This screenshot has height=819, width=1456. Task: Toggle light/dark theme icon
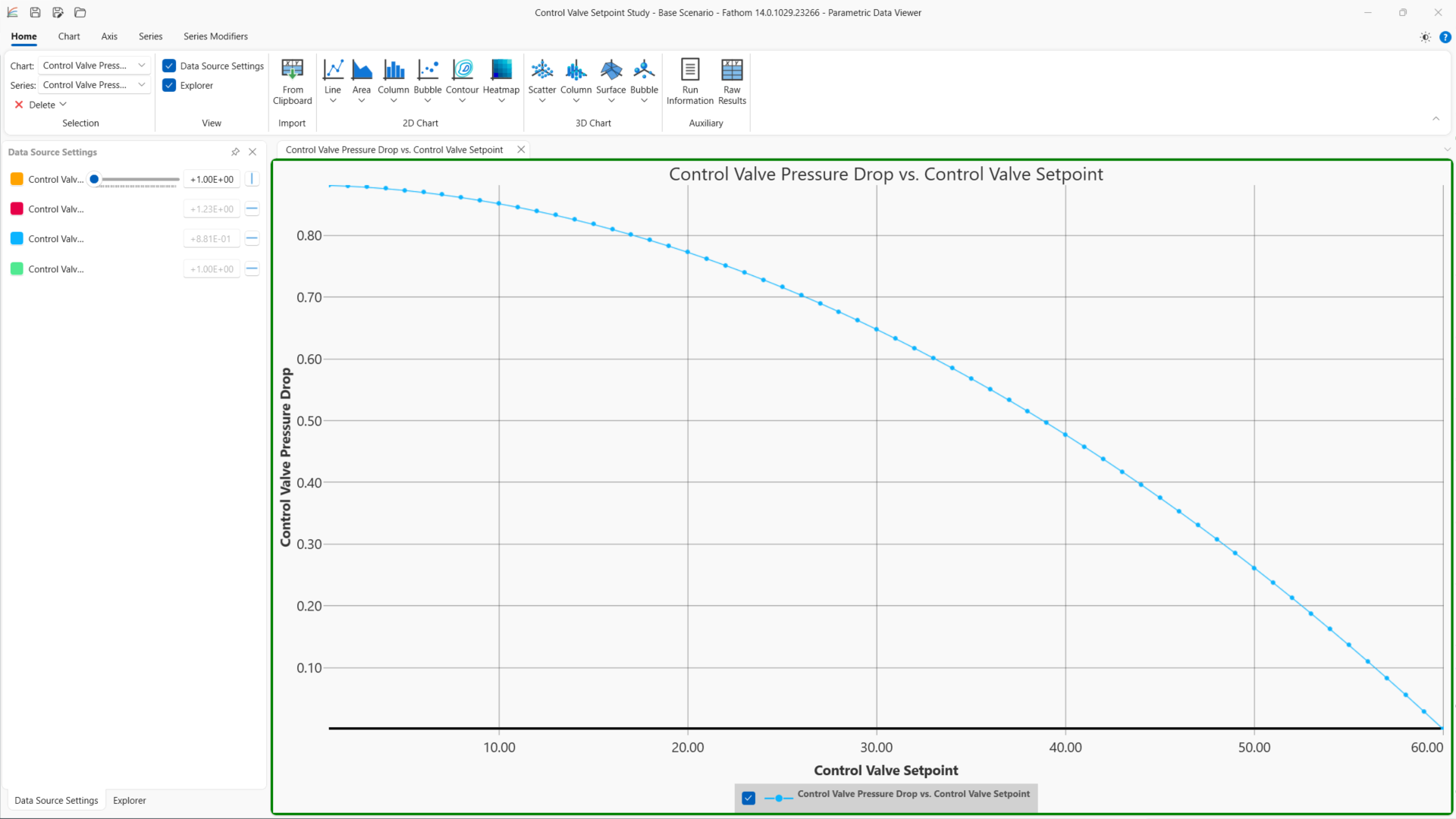[x=1425, y=37]
